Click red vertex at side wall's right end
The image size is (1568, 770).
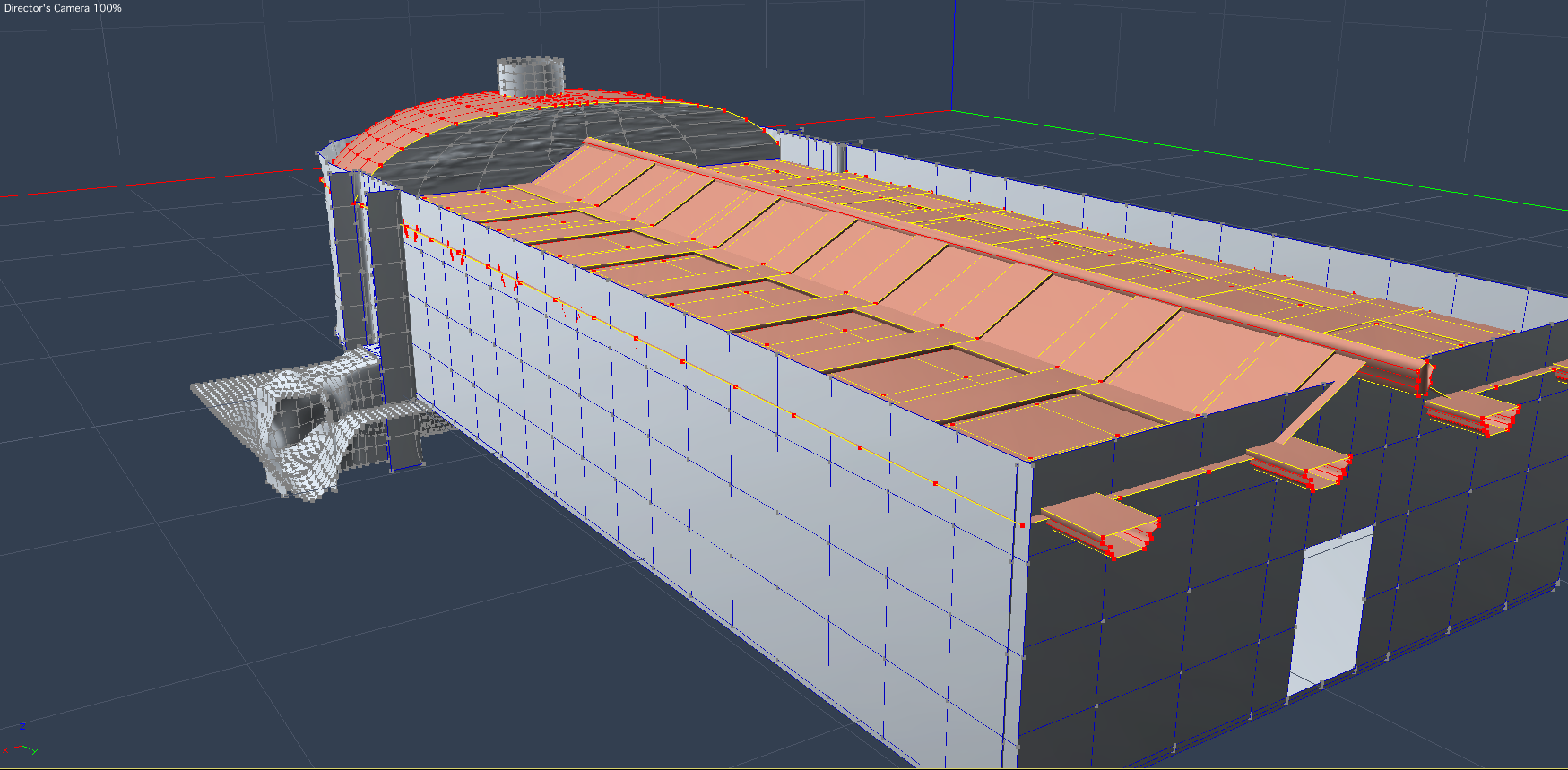(x=1022, y=525)
